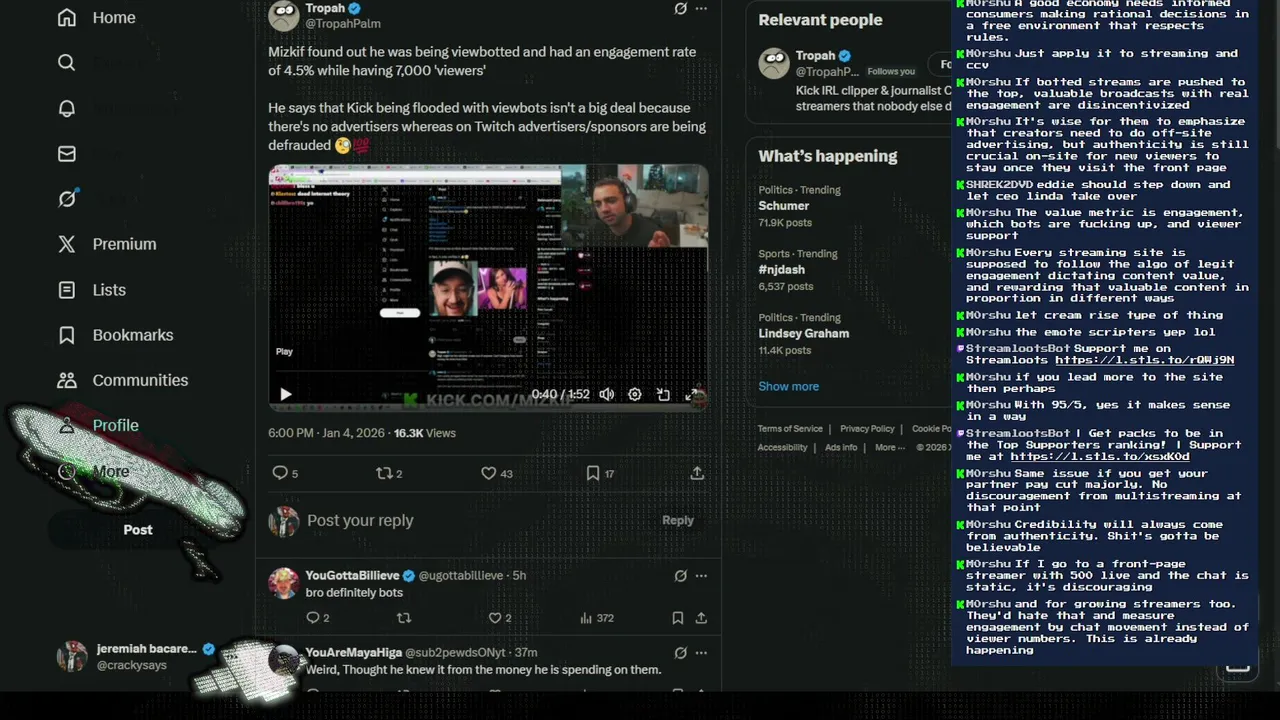This screenshot has height=720, width=1280.
Task: Open Profile in the sidebar
Action: click(99, 425)
